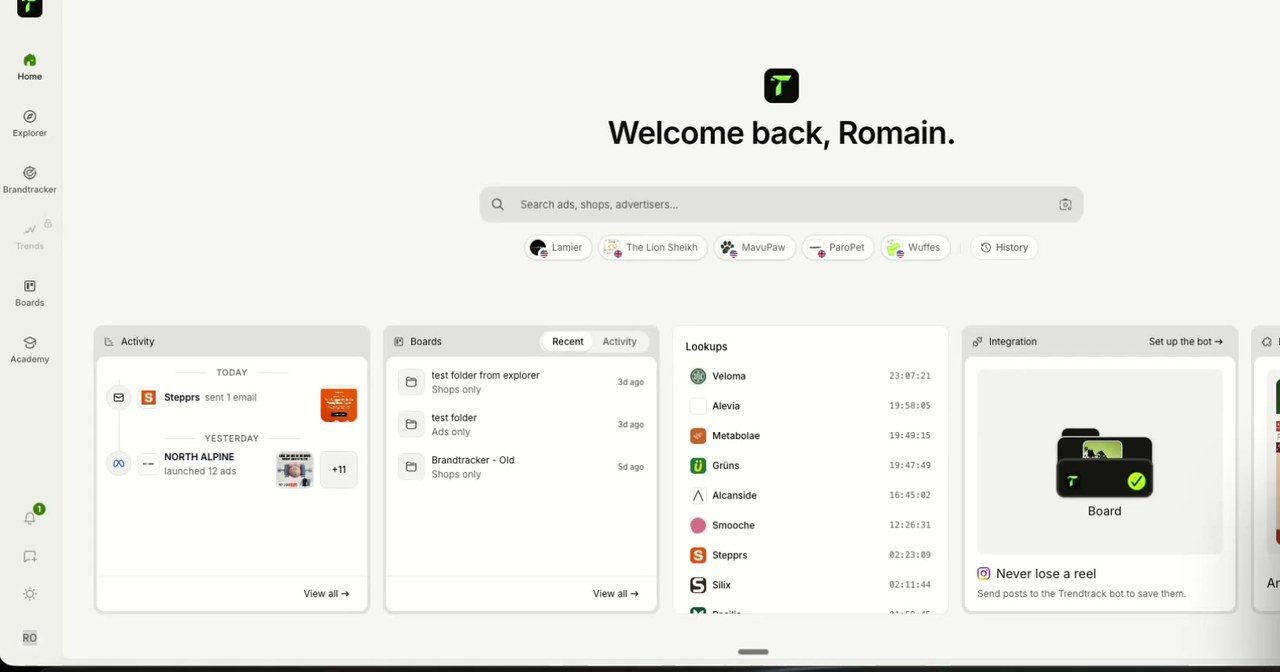Click the email icon in activity timeline
The height and width of the screenshot is (672, 1280).
tap(118, 397)
